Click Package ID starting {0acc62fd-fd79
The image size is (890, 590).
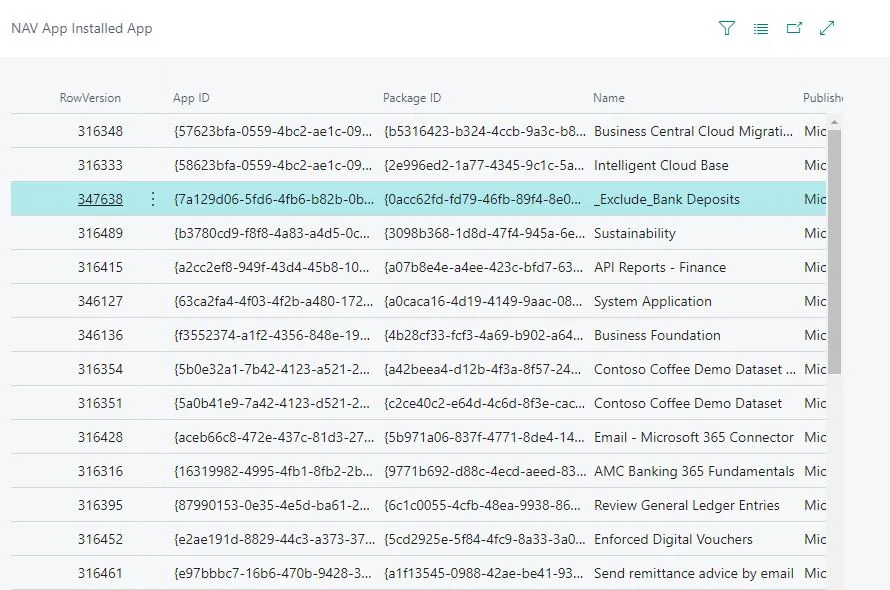[x=482, y=199]
